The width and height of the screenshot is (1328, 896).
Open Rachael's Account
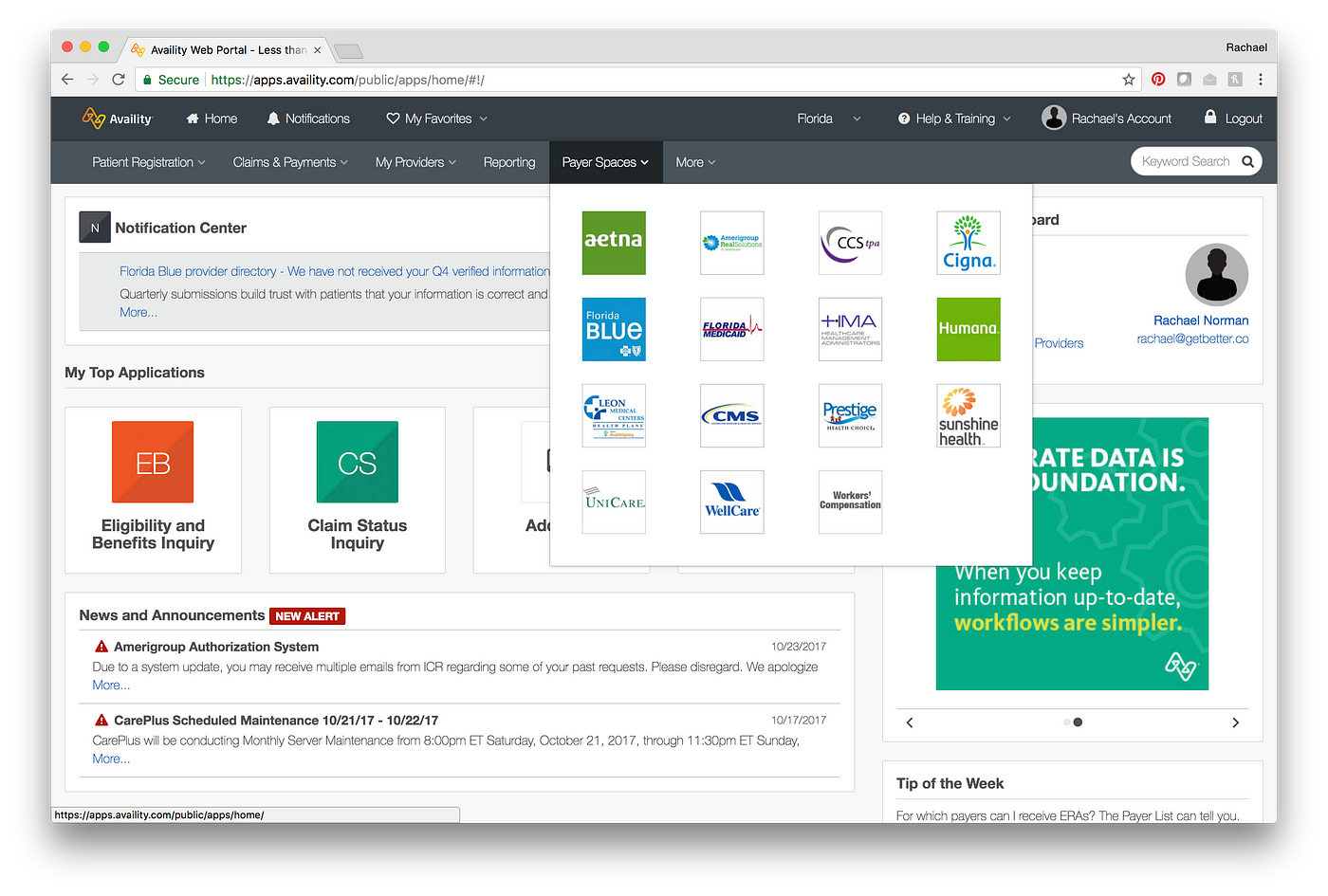(1107, 119)
